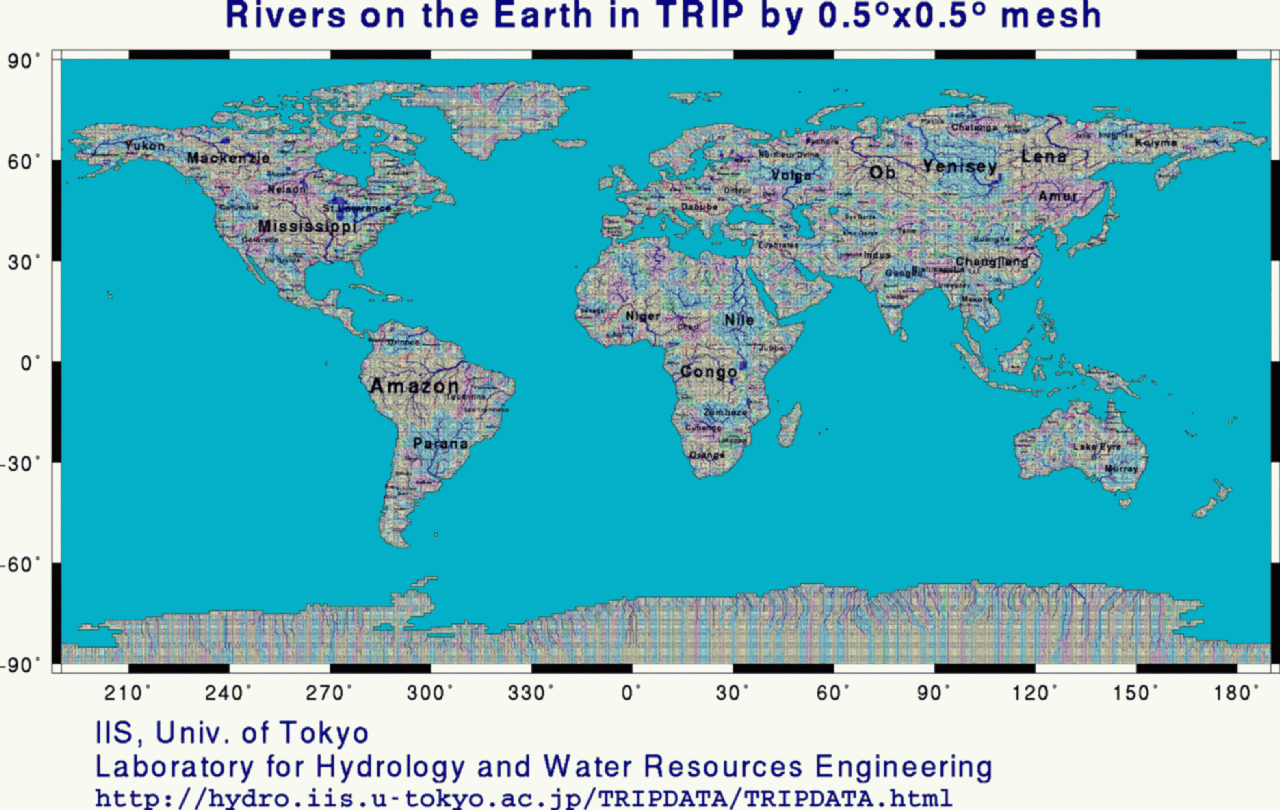Select the 270° longitude axis label
1280x810 pixels.
(x=331, y=693)
